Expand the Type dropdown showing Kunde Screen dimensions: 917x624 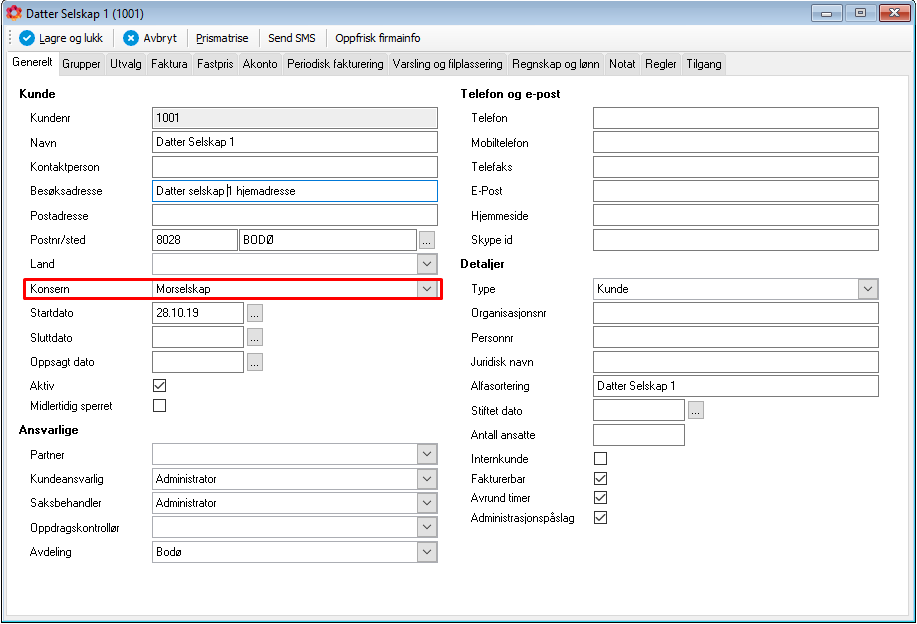point(868,289)
